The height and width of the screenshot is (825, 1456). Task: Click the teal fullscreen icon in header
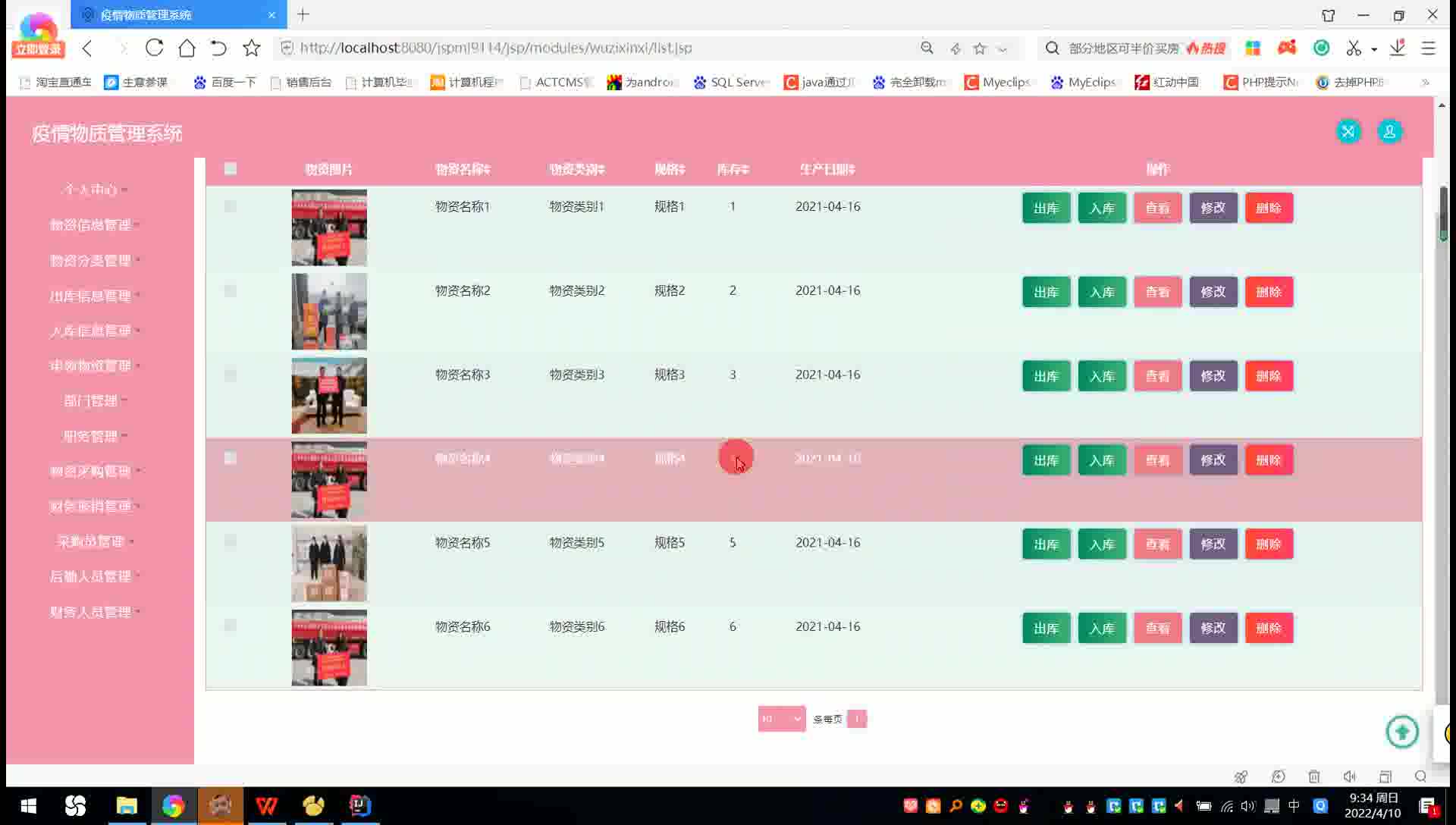click(1348, 132)
